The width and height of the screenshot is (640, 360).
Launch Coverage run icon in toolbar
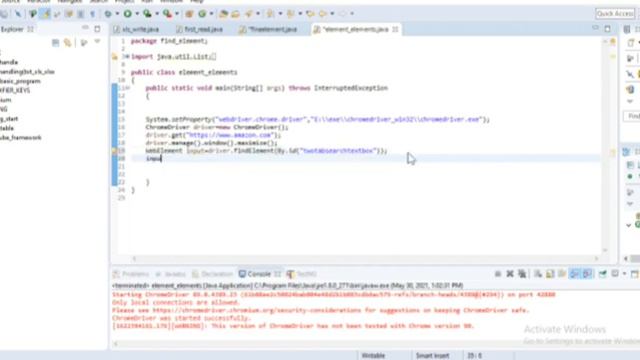(x=147, y=14)
